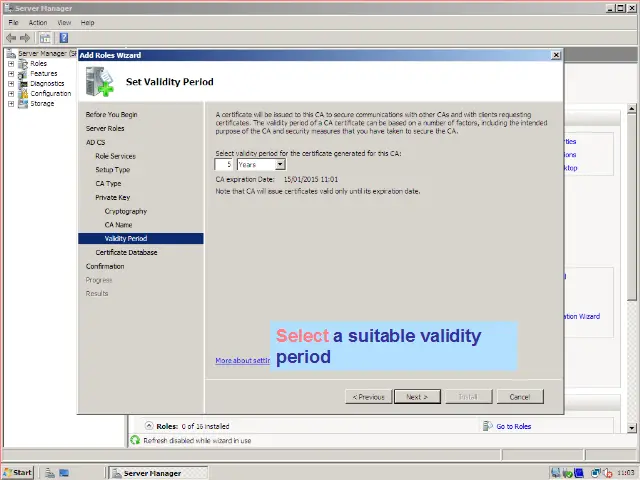Select the Features icon in the tree
This screenshot has height=480, width=640.
point(23,74)
